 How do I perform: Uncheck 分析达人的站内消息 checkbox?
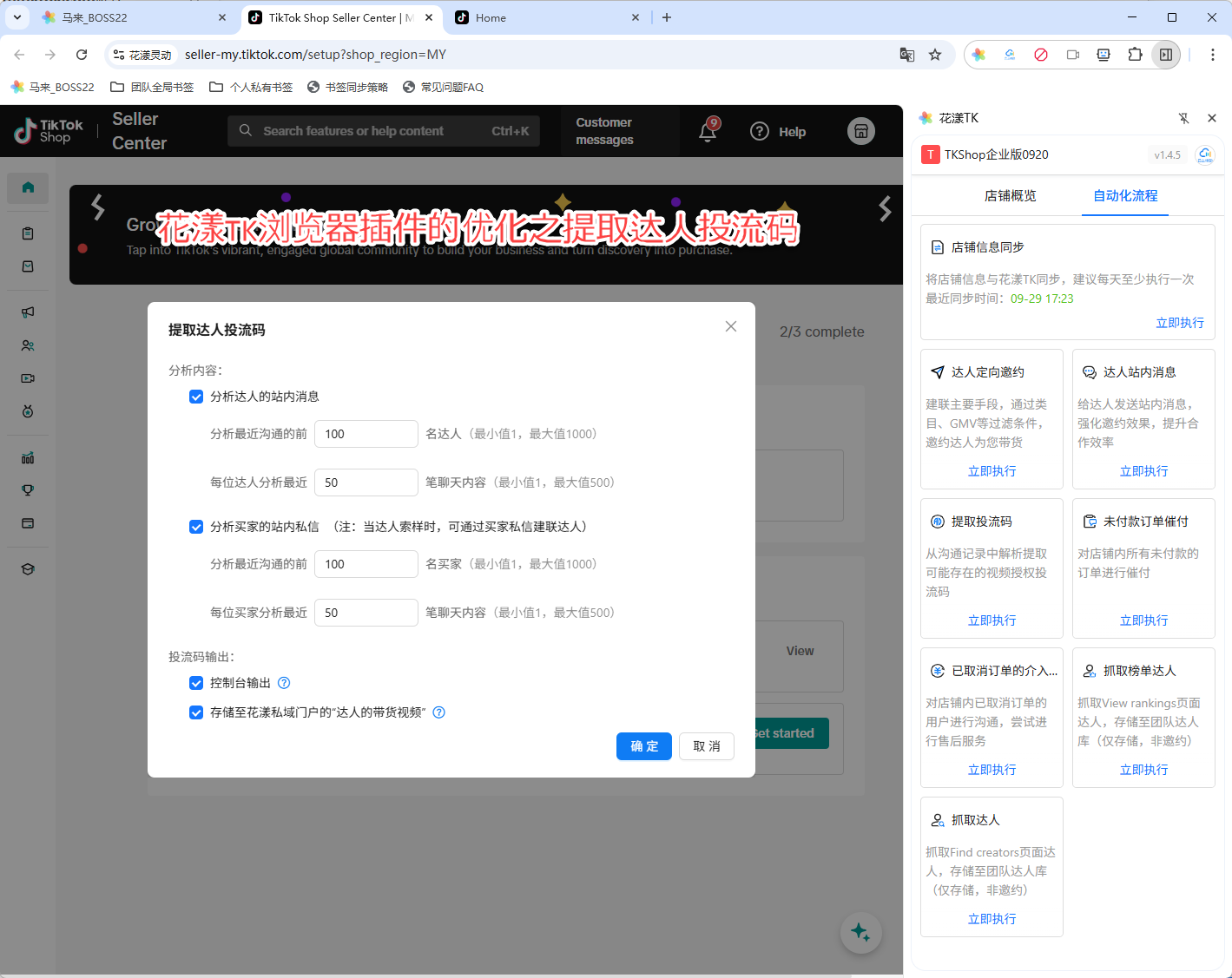(x=196, y=397)
